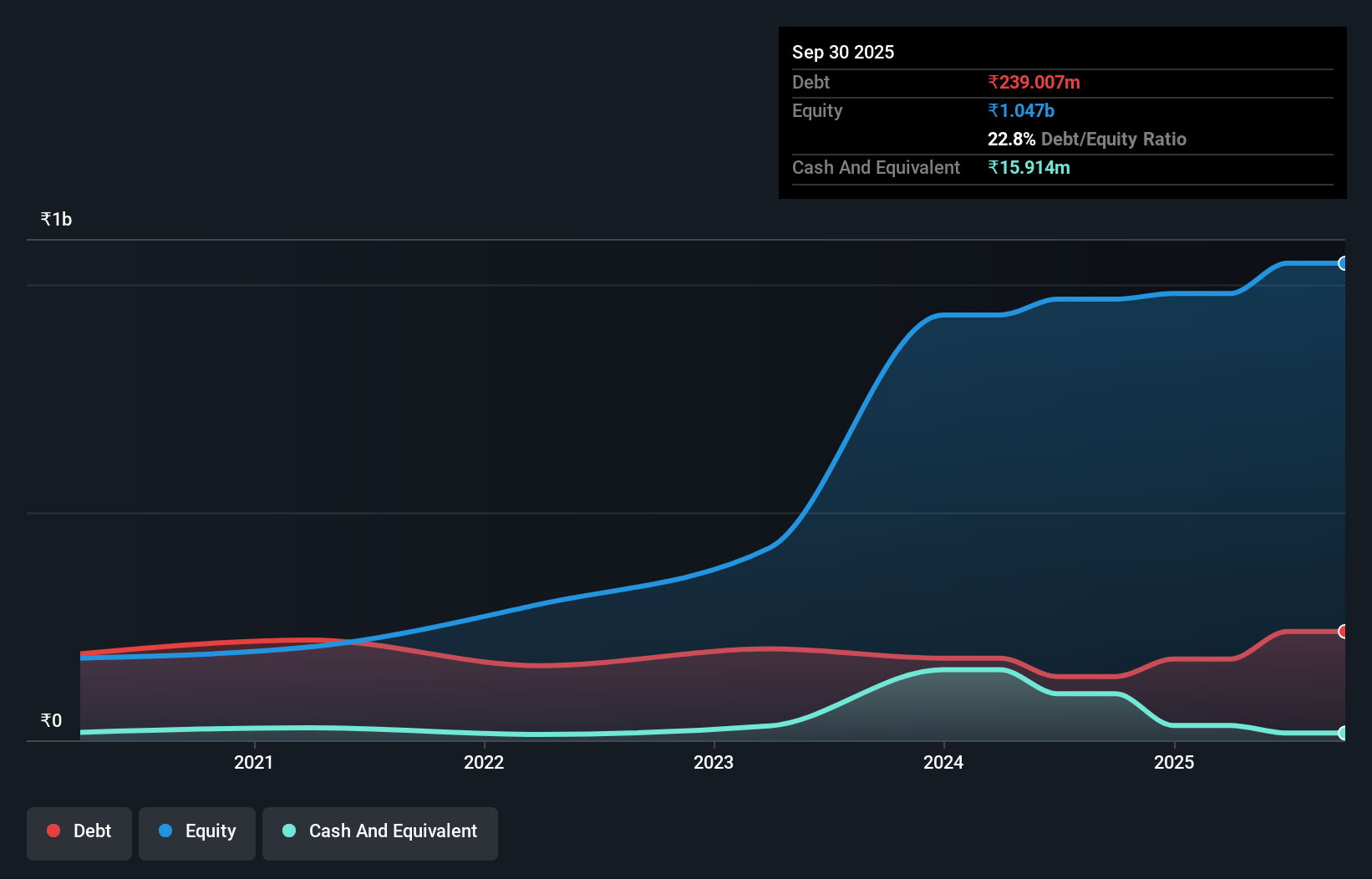Expand the Cash And Equivalent tooltip row
1372x879 pixels.
[875, 167]
